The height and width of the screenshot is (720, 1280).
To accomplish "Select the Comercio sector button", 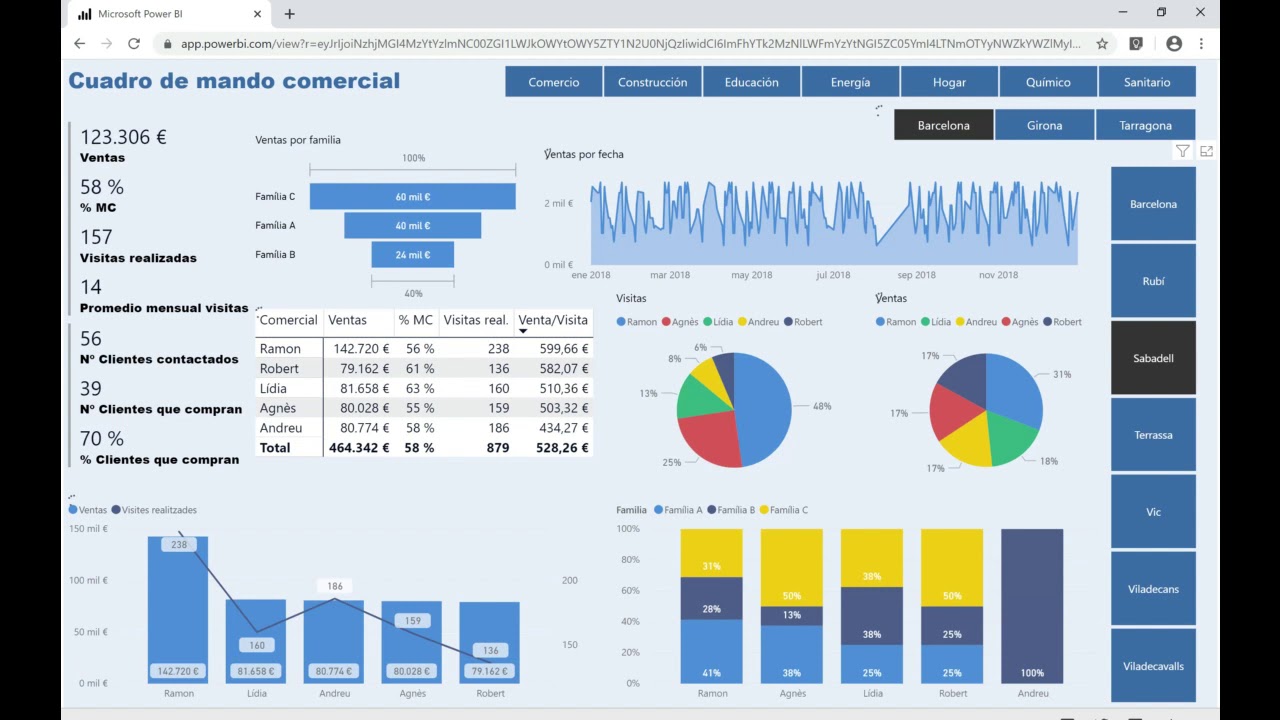I will pos(554,82).
